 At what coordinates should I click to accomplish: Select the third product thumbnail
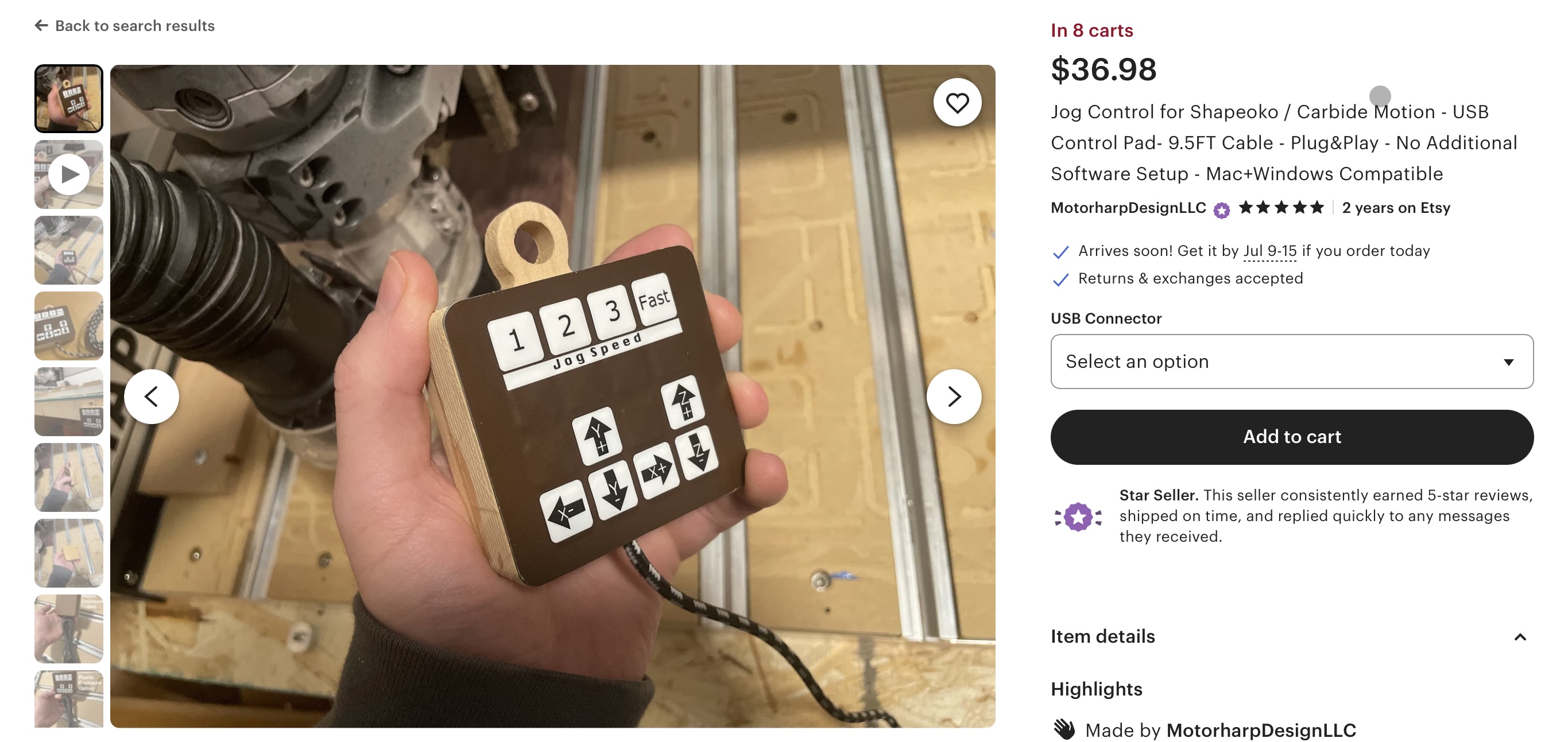point(69,250)
